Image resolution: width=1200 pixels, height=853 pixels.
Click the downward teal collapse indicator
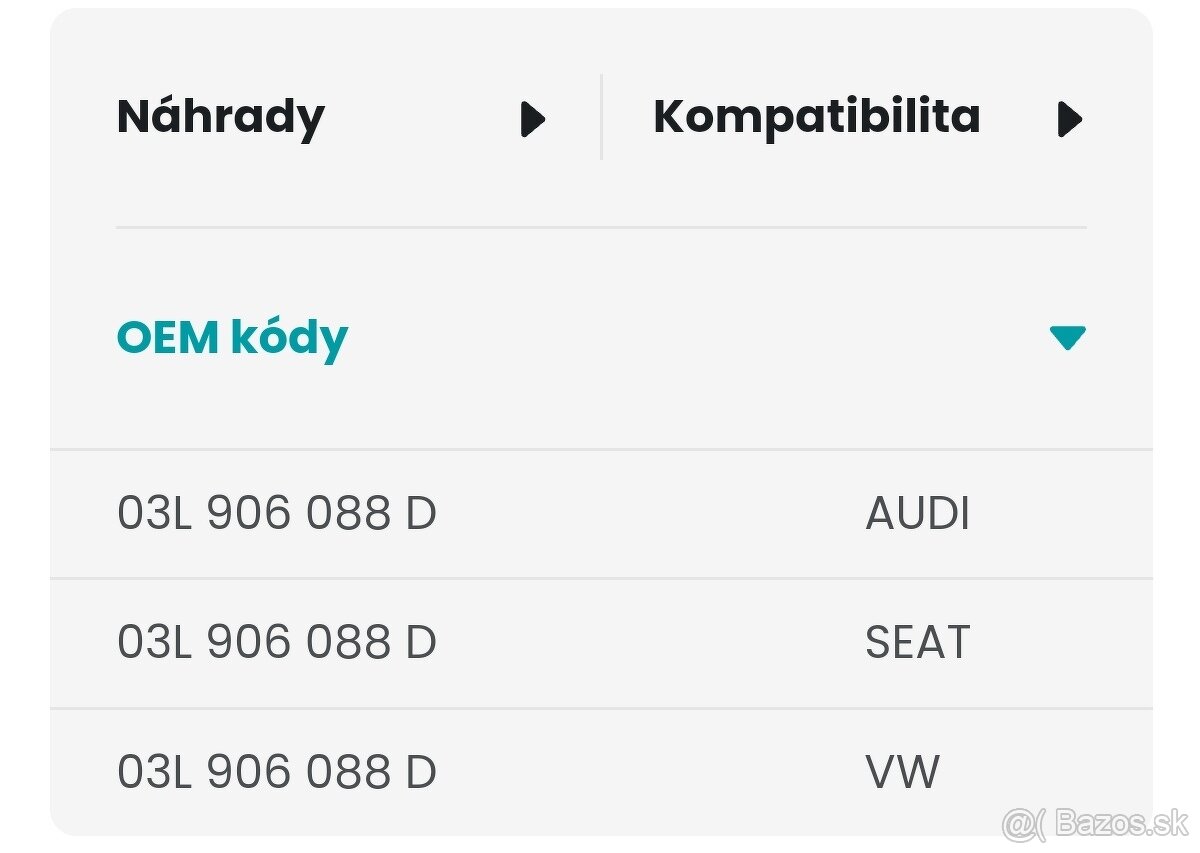pos(1066,337)
